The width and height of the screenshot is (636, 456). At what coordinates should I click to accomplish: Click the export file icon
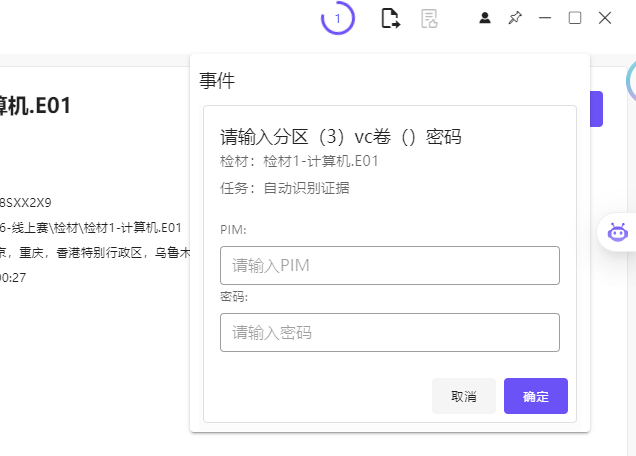(x=390, y=18)
